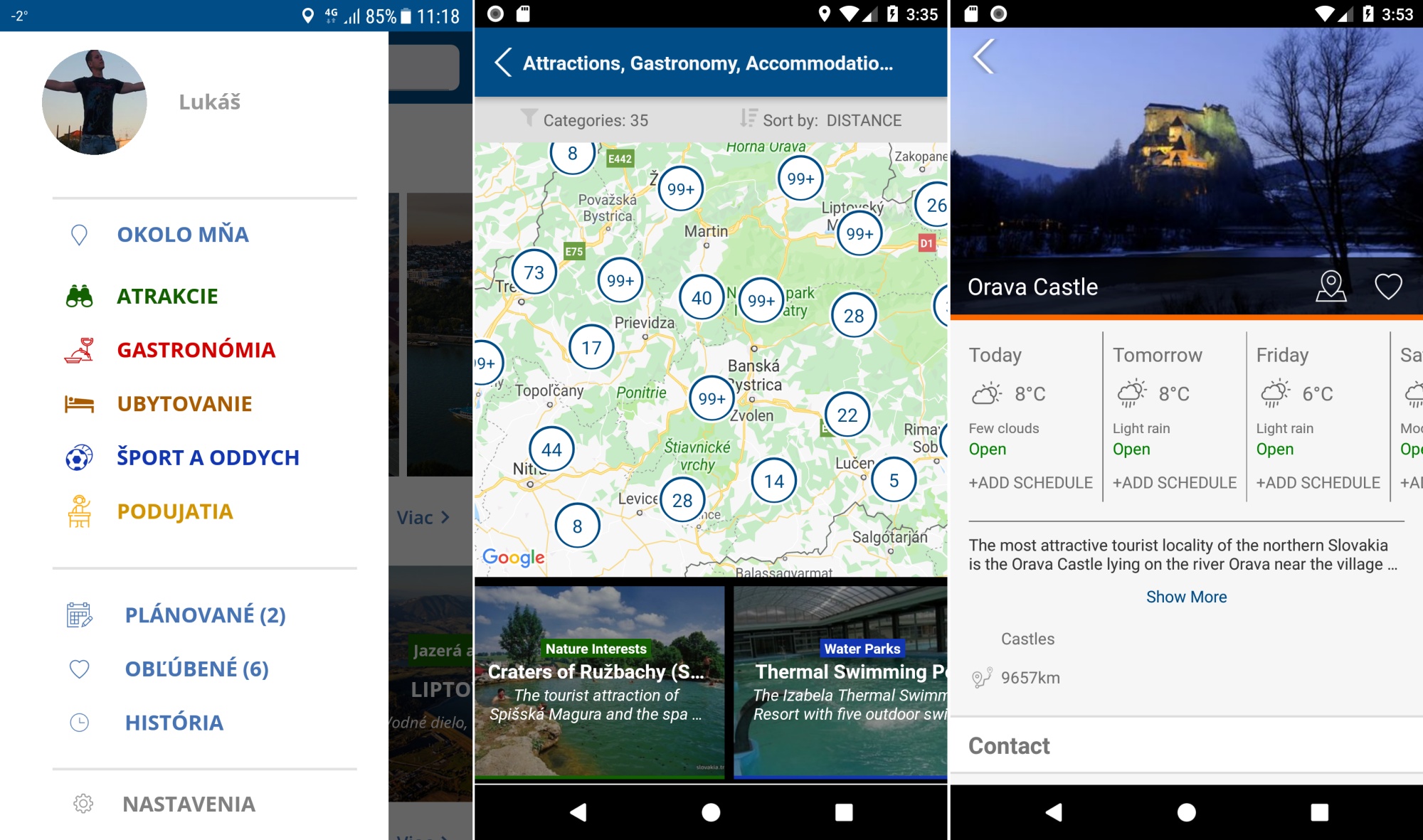
Task: Add schedule for Tomorrow
Action: (x=1174, y=483)
